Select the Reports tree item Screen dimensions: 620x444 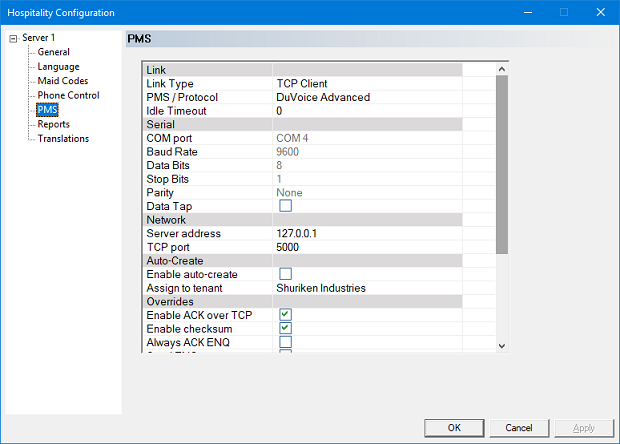54,124
